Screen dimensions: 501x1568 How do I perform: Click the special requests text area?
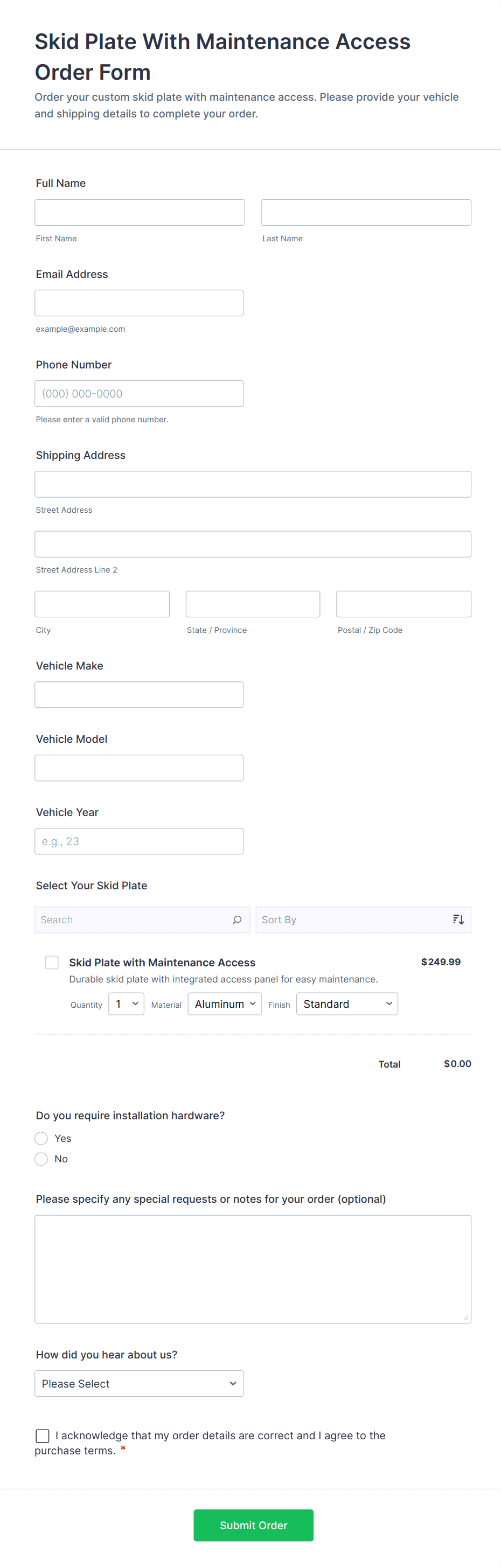tap(253, 1269)
